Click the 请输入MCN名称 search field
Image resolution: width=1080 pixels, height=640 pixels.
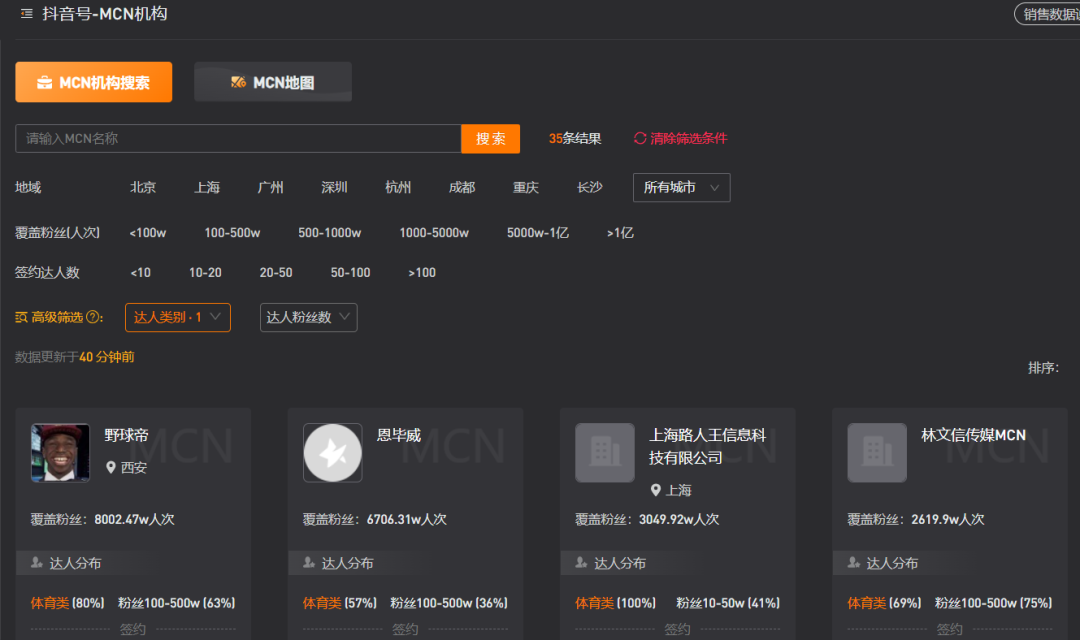coord(238,138)
